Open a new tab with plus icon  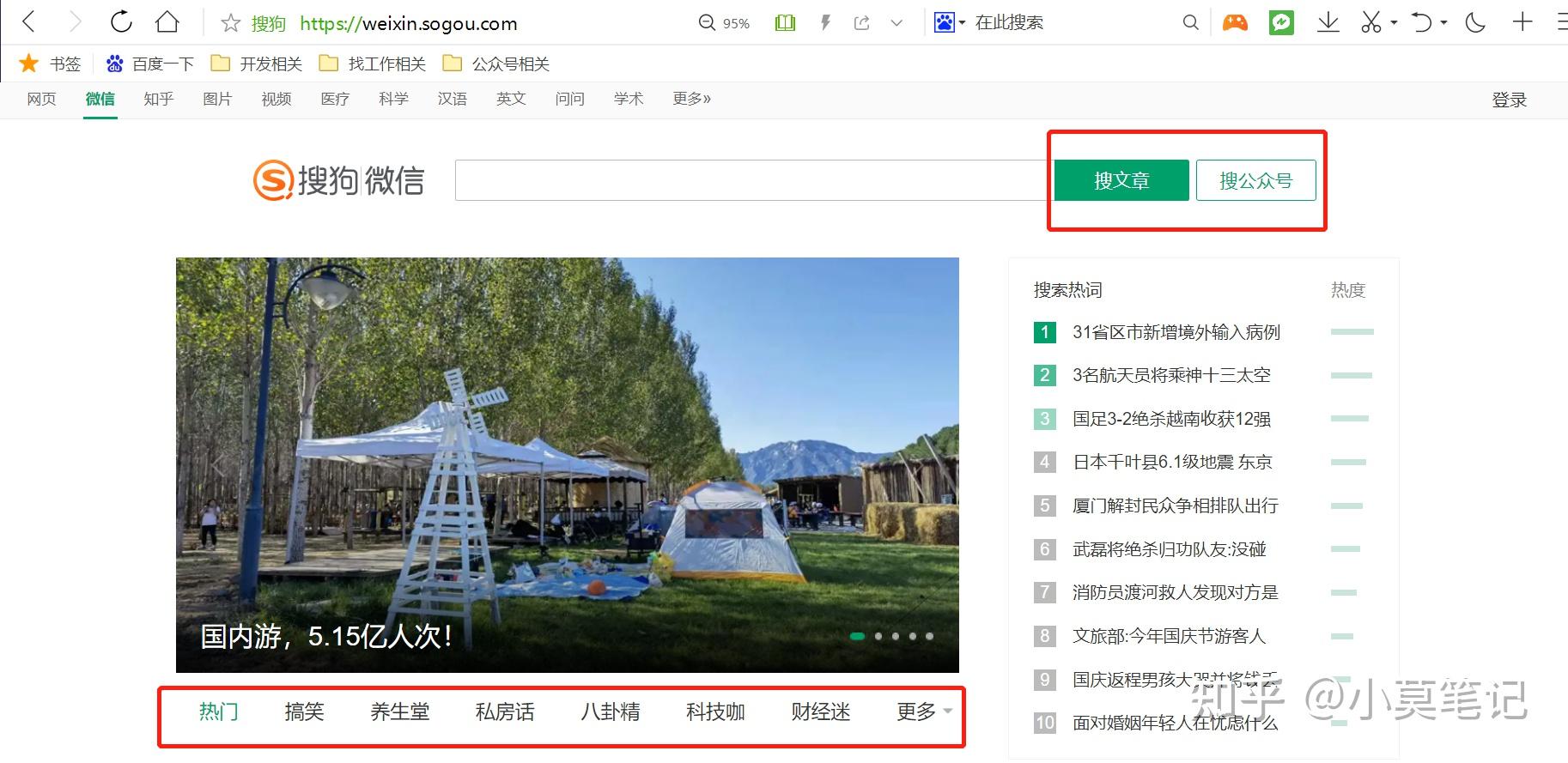pyautogui.click(x=1522, y=22)
